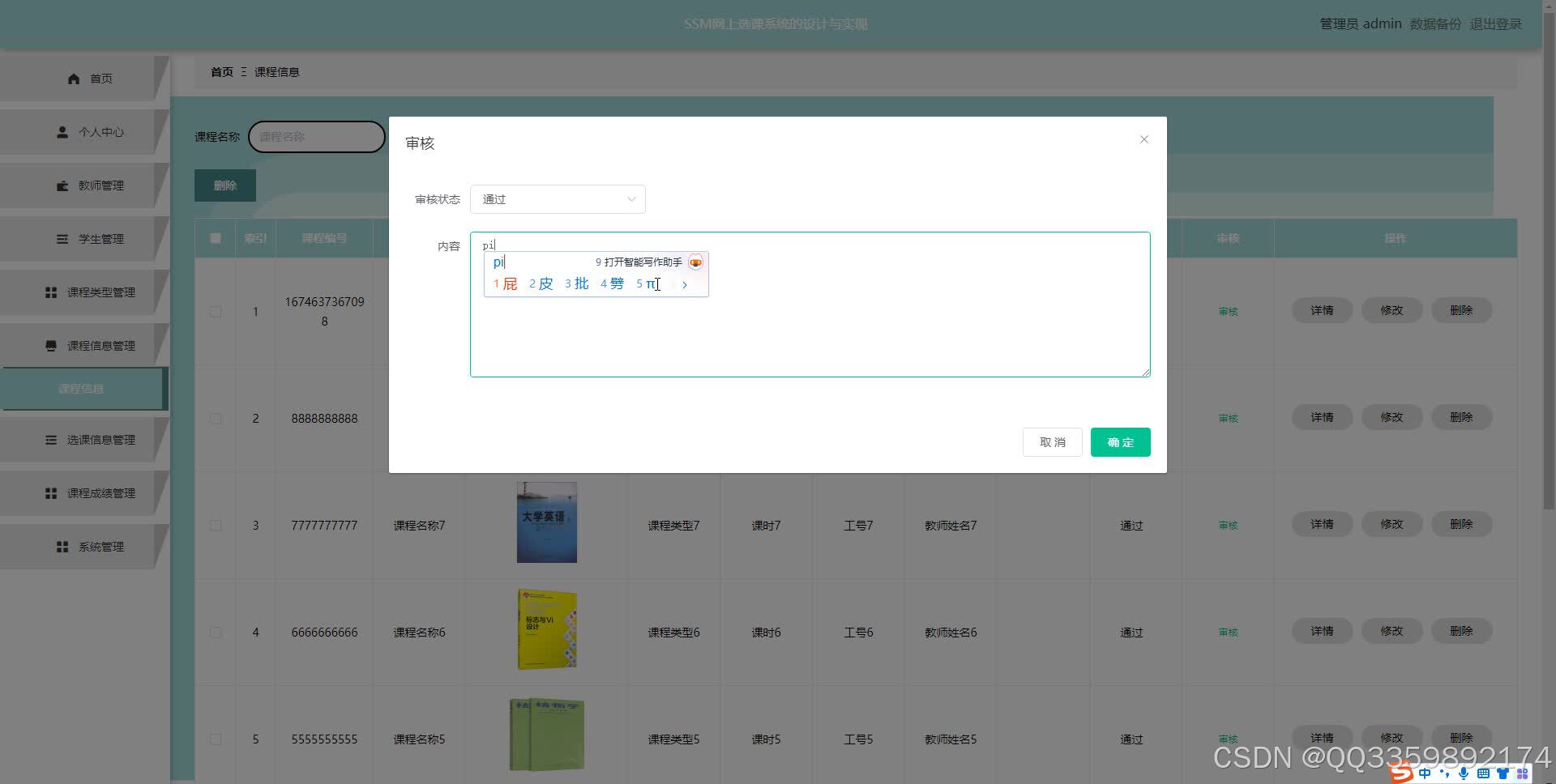Open the IME toolbox four-square icon
The image size is (1556, 784).
(x=1522, y=773)
